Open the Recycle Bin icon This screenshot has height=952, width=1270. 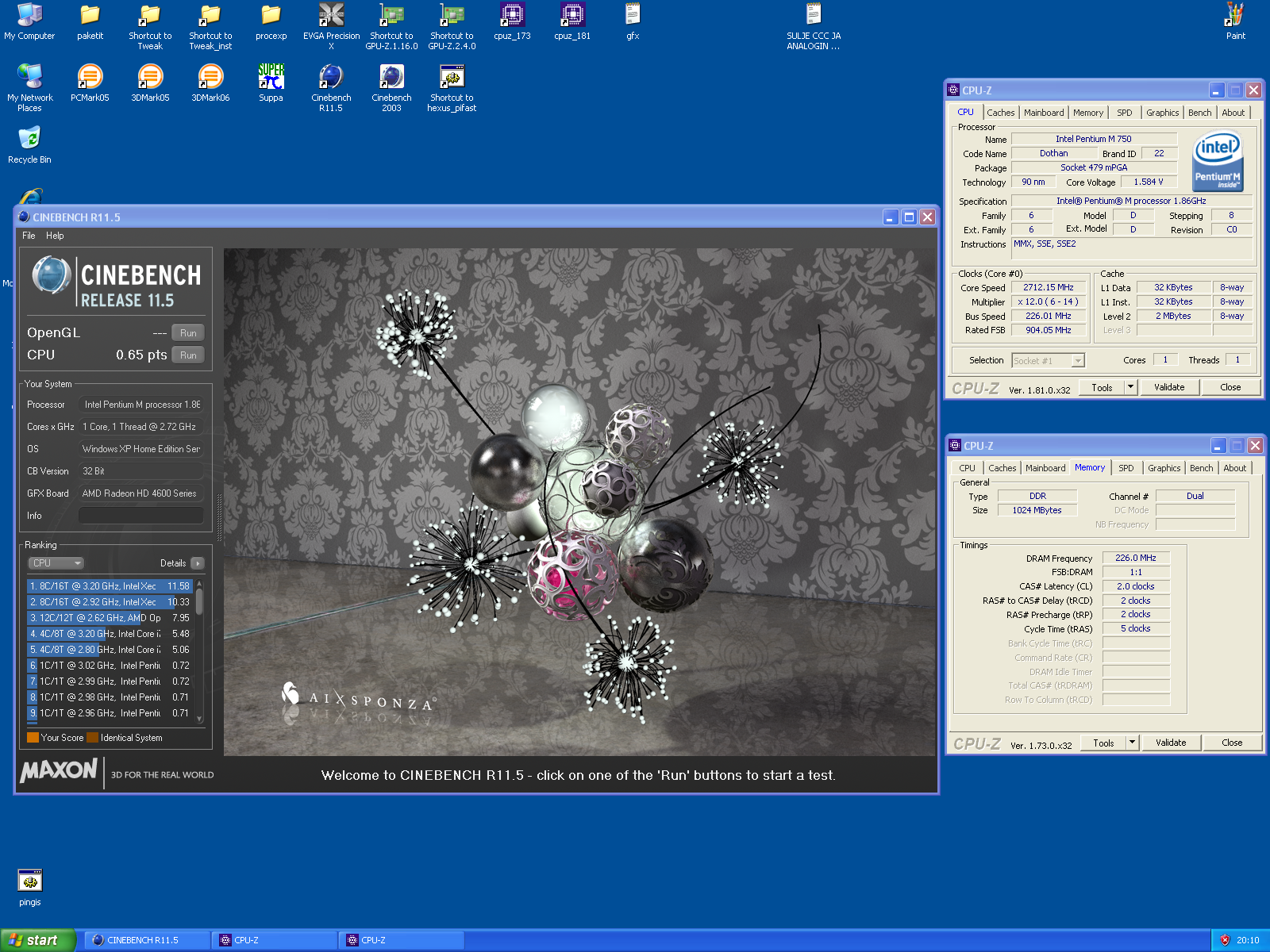29,145
